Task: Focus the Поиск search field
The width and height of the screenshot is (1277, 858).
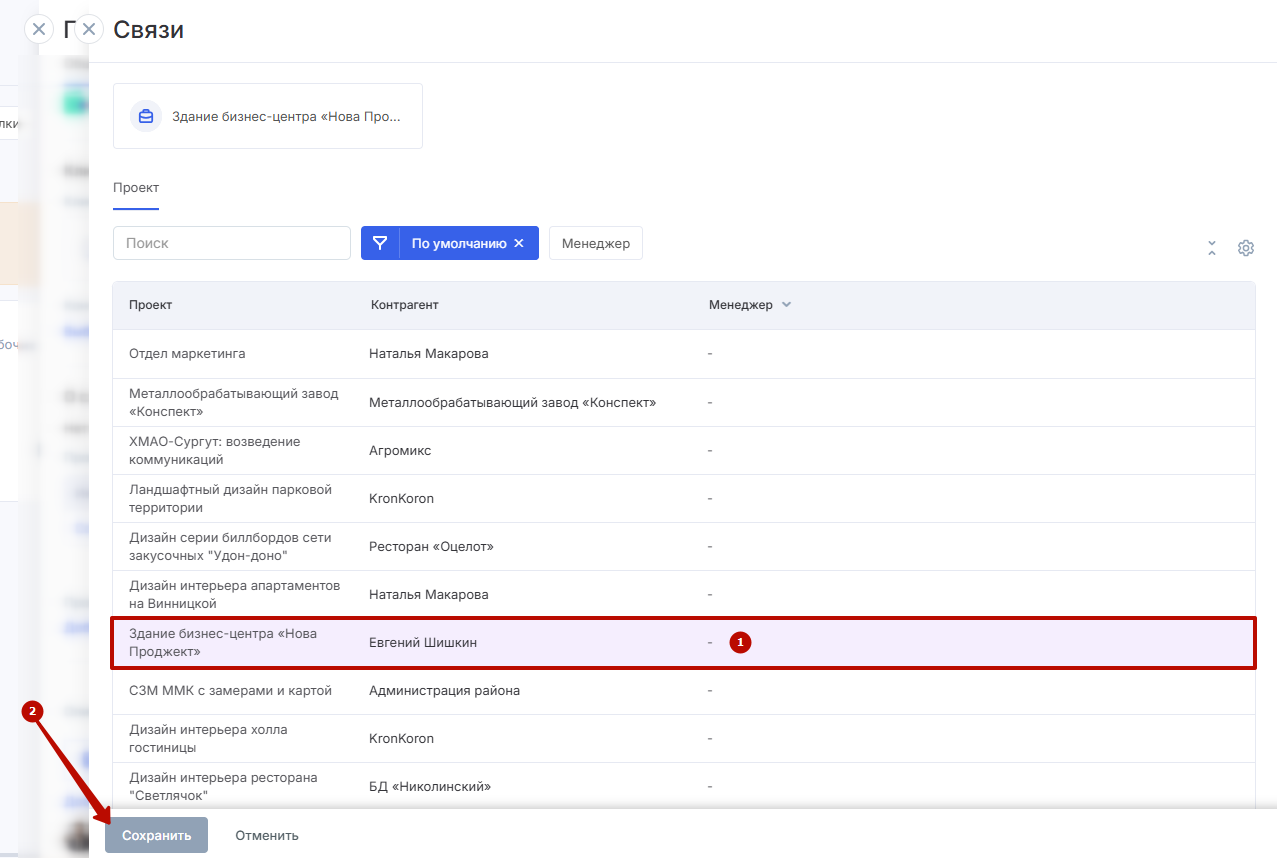Action: (231, 243)
